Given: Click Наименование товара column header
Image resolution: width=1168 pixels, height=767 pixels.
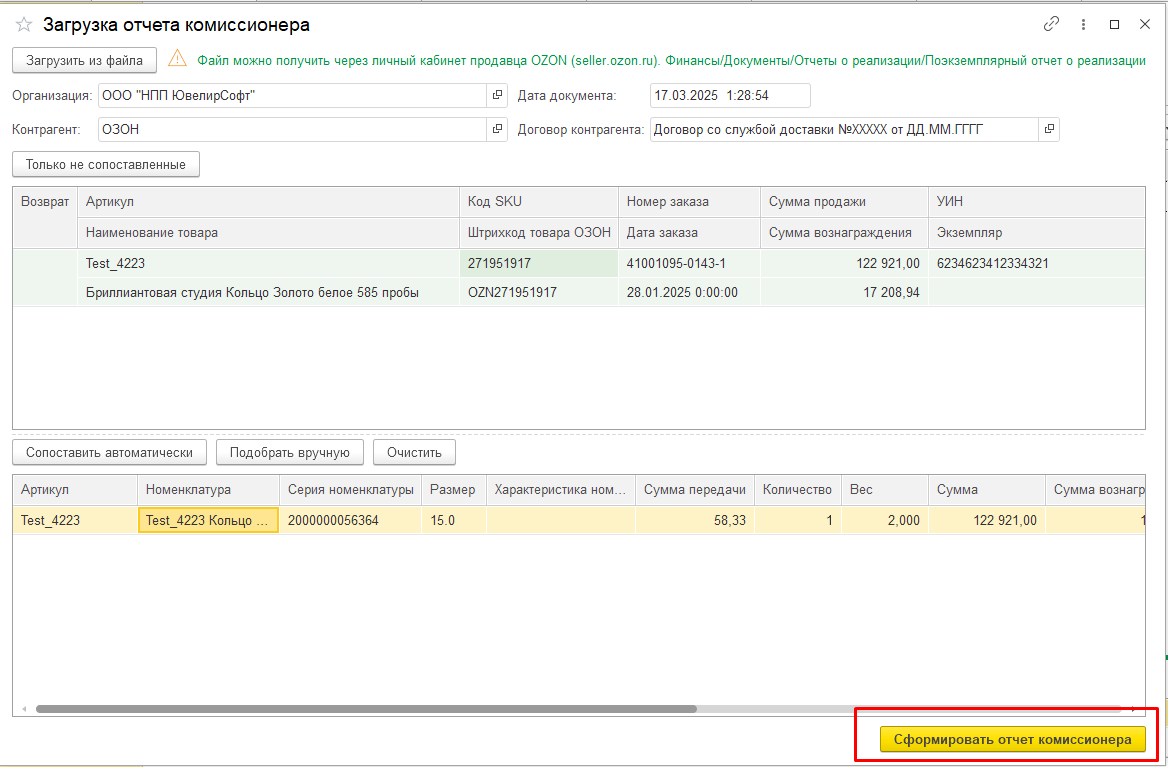Looking at the screenshot, I should click(x=268, y=232).
